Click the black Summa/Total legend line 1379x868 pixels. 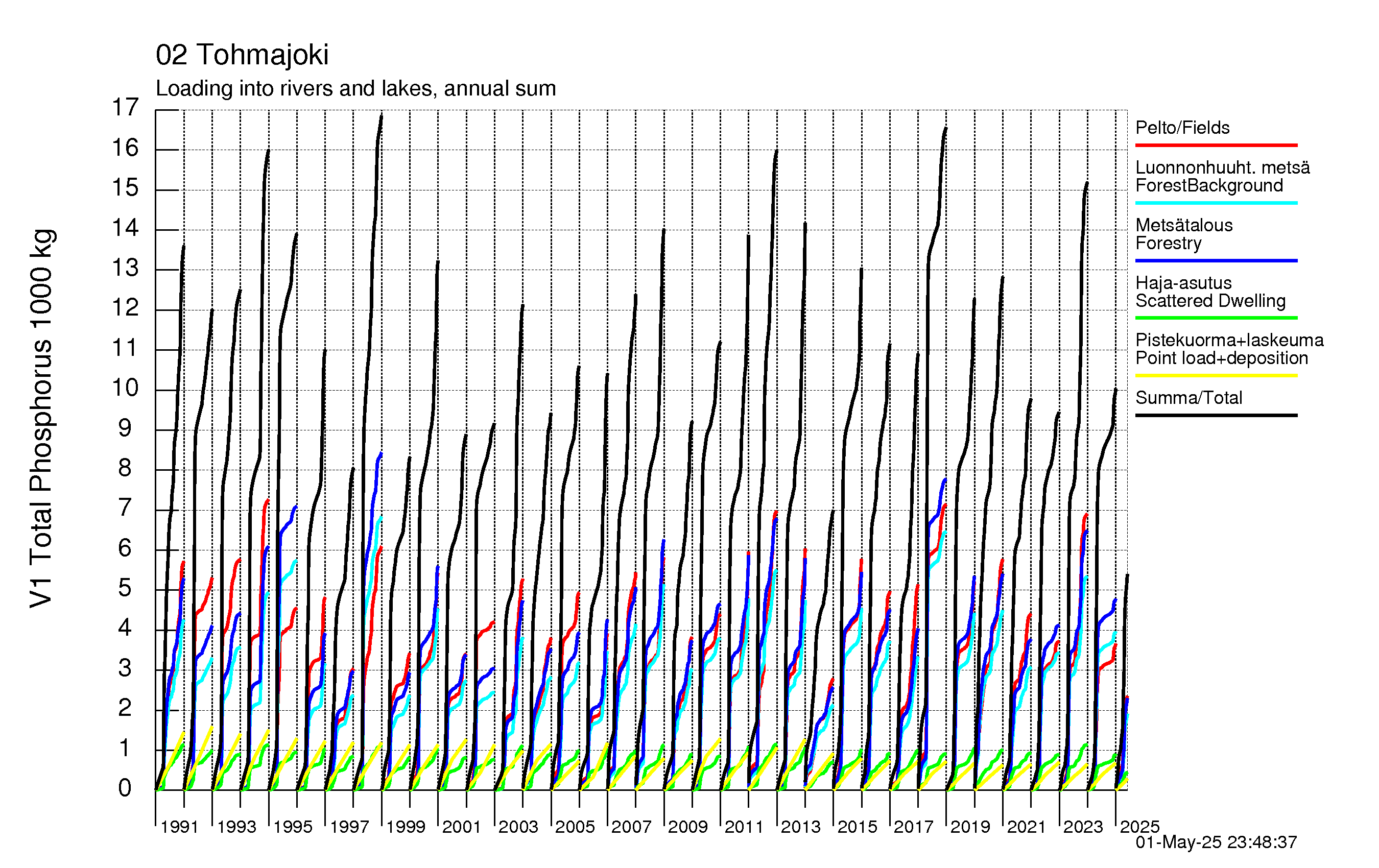point(1217,415)
